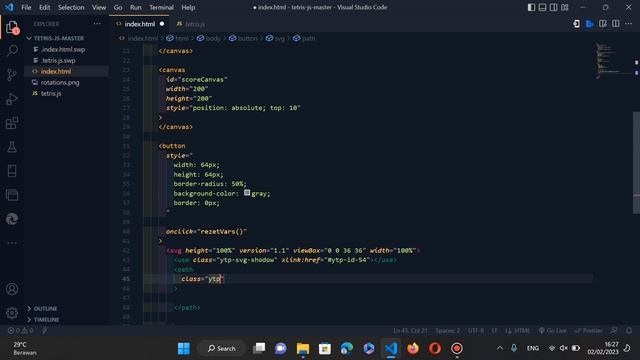The width and height of the screenshot is (640, 360).
Task: Open the Search view in activity bar
Action: click(12, 51)
